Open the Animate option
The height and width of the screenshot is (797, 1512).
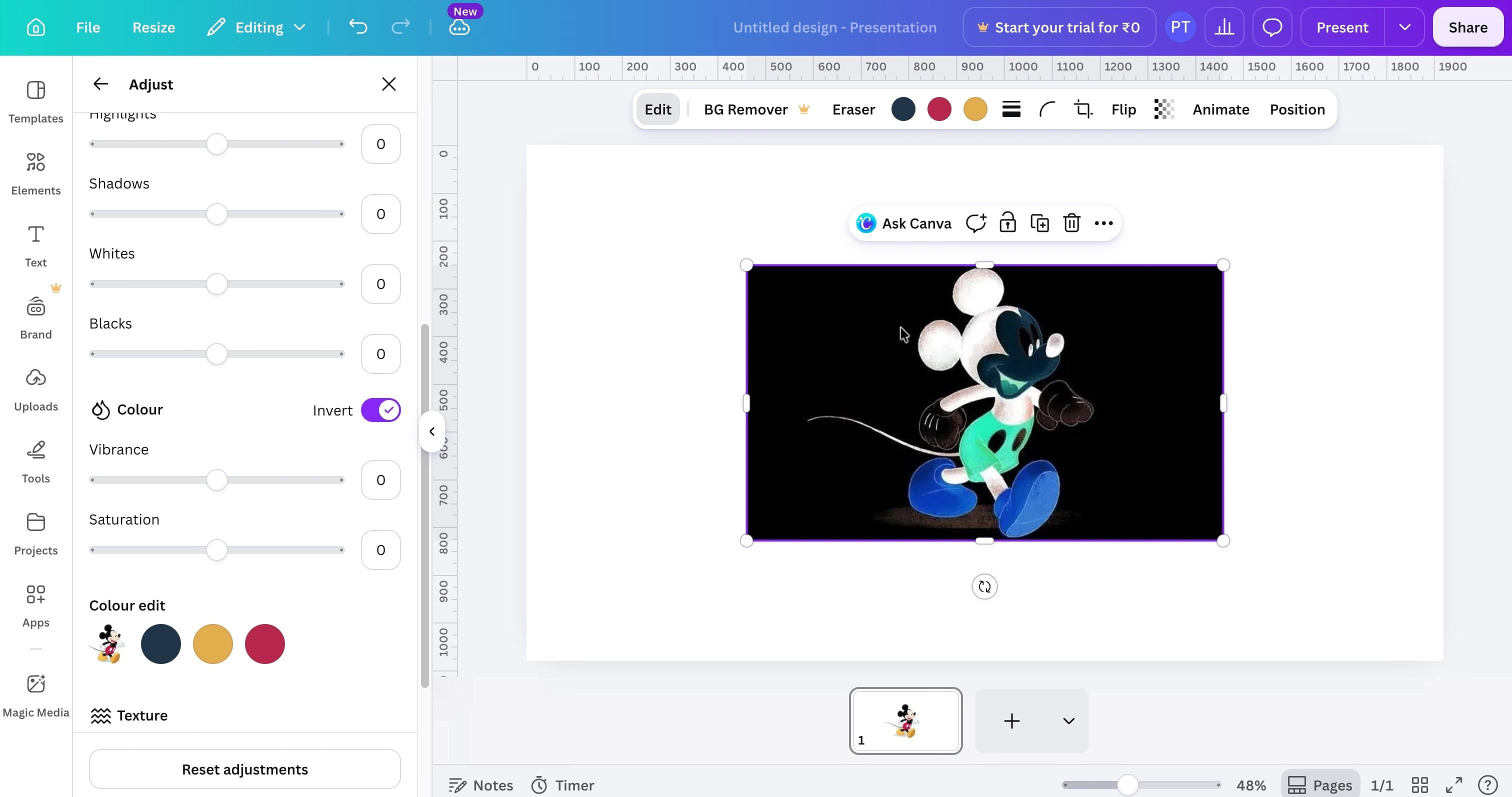click(1221, 109)
